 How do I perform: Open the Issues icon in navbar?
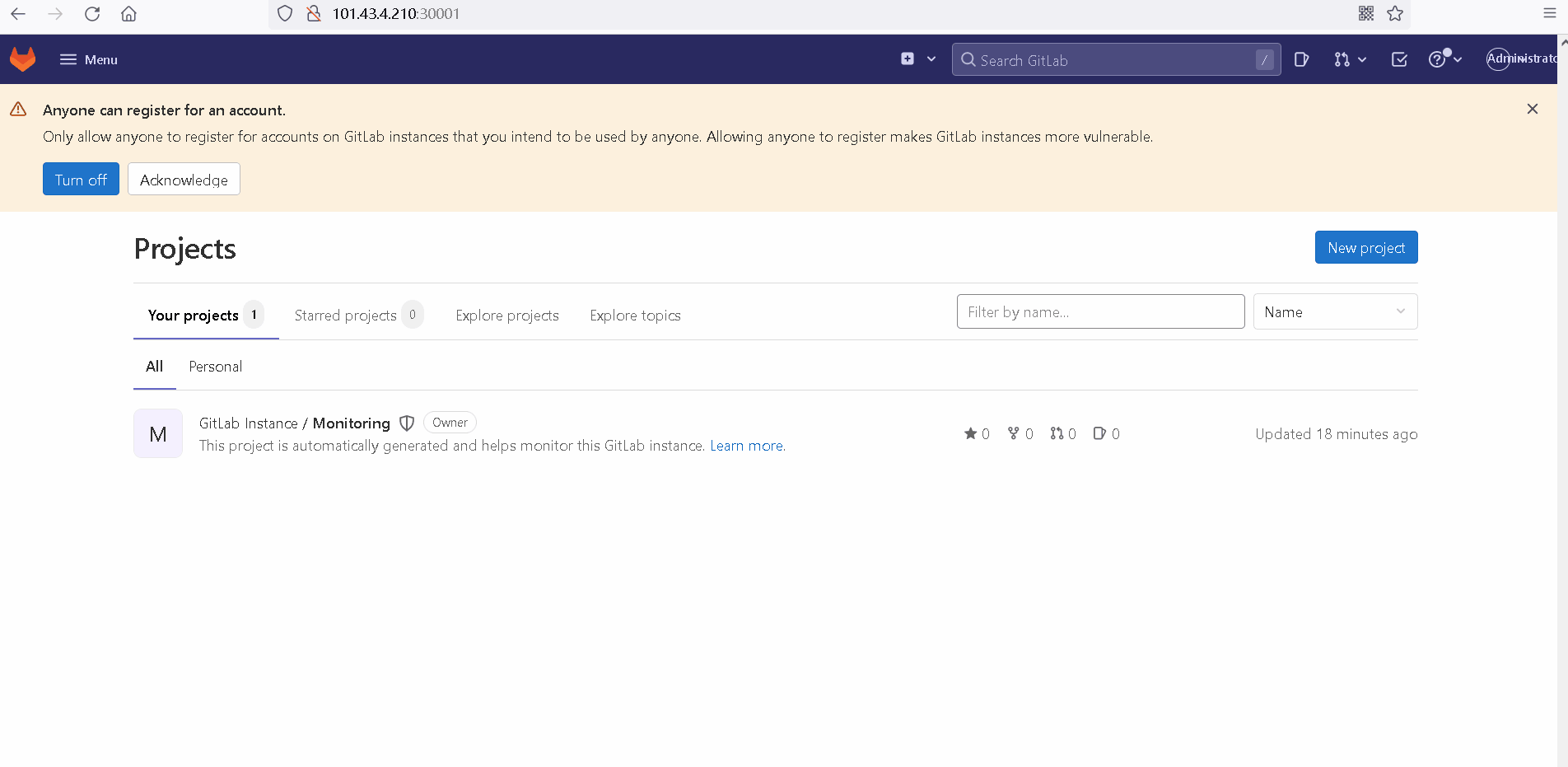(x=1302, y=59)
